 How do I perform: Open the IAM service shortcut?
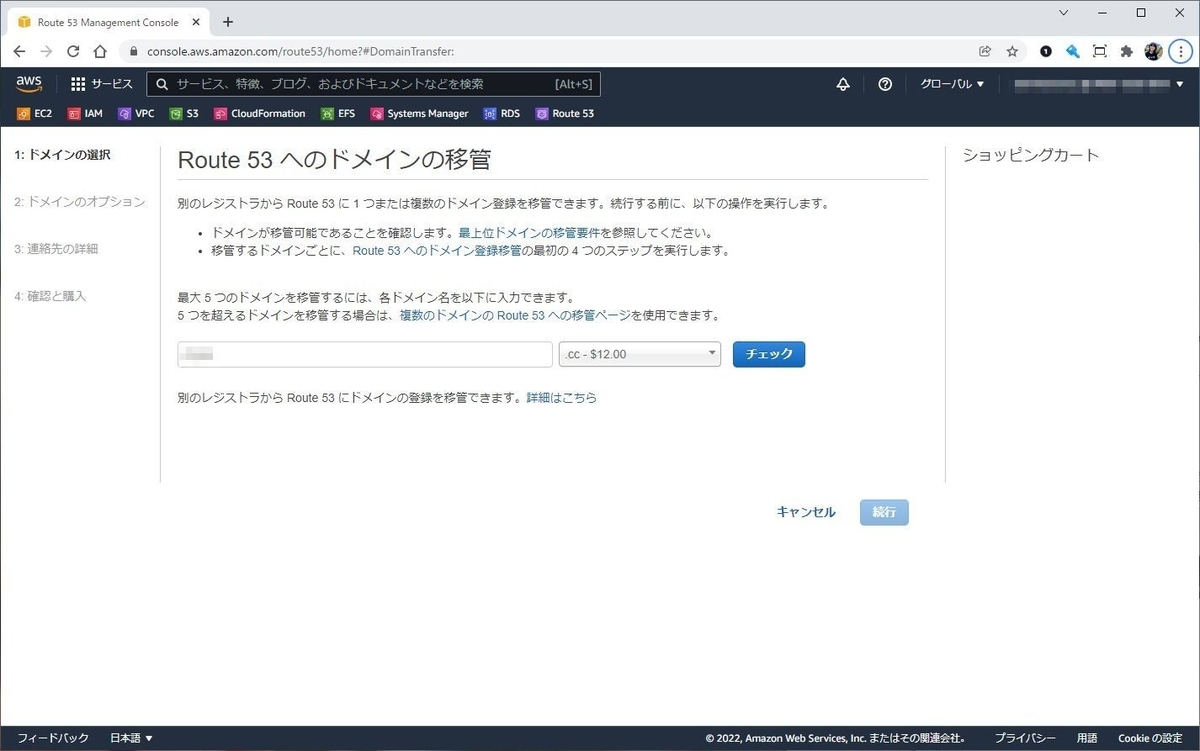click(85, 113)
